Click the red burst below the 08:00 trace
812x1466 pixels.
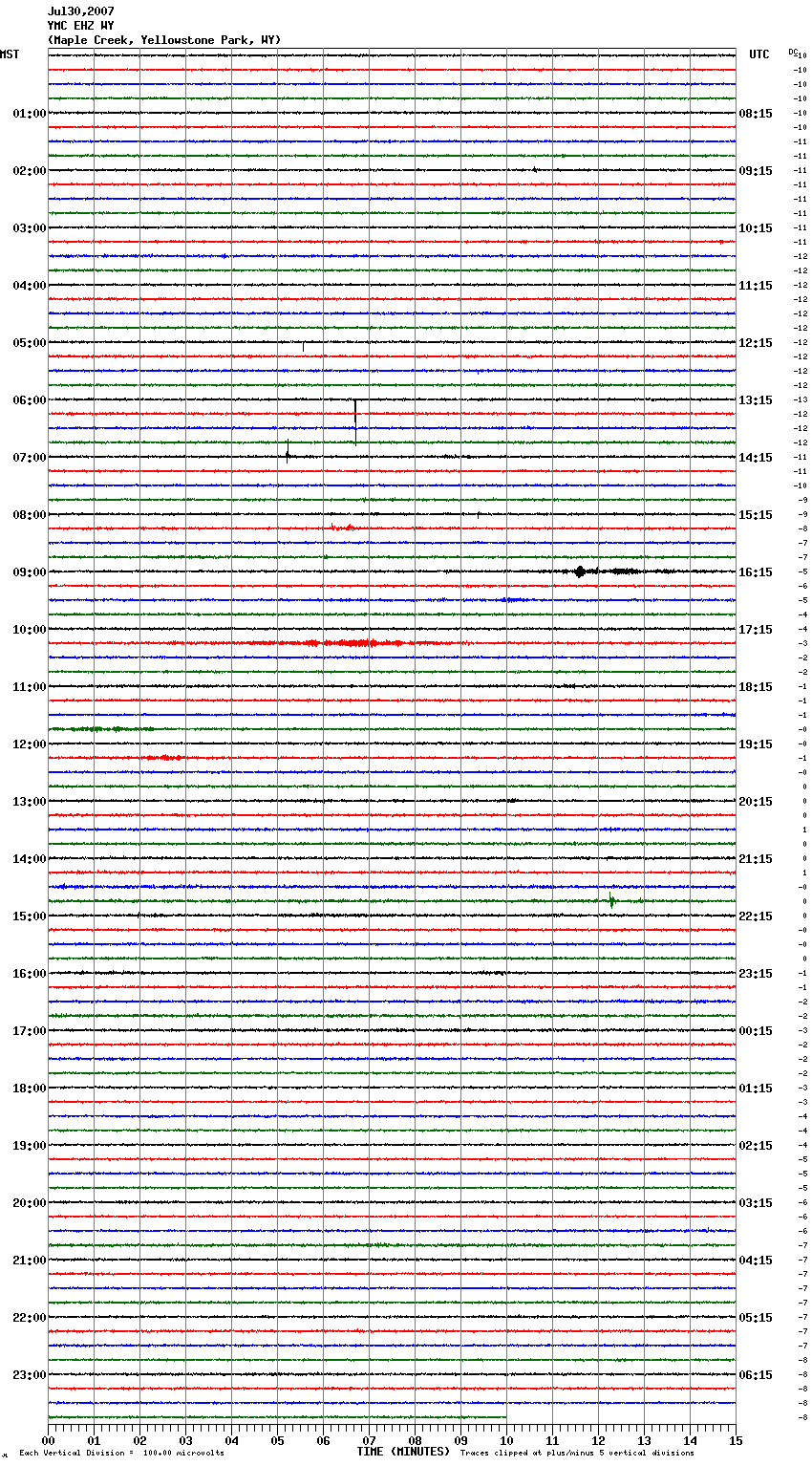(x=342, y=528)
